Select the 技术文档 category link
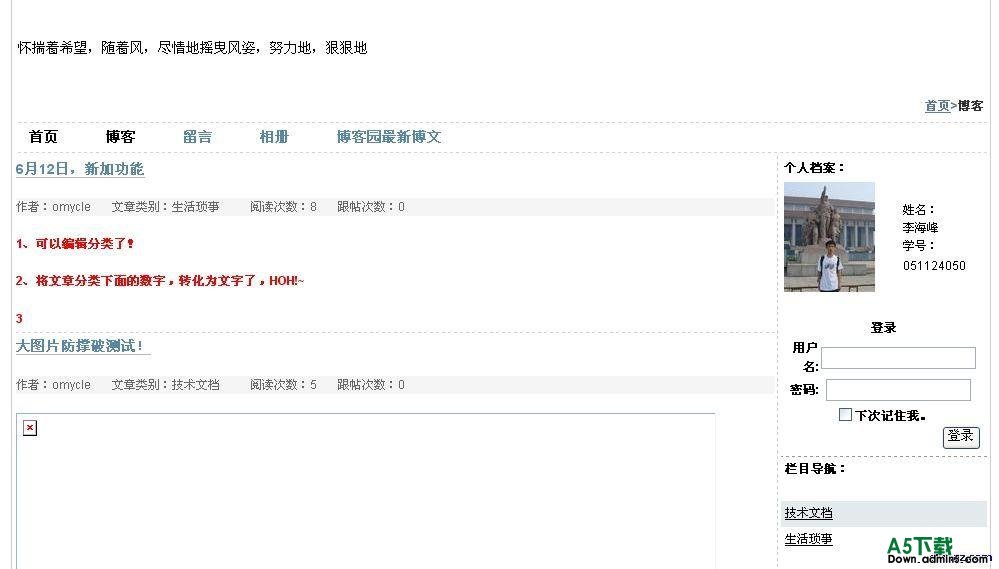Viewport: 999px width, 569px height. point(809,513)
